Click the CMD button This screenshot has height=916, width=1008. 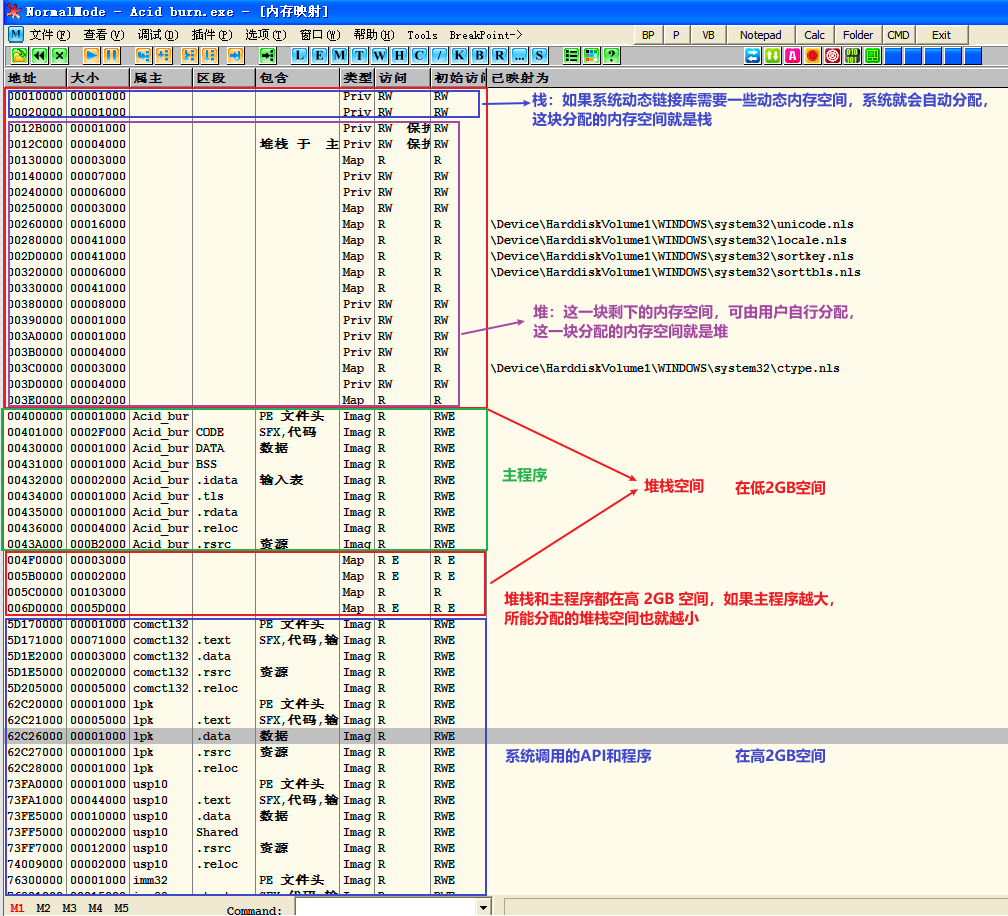click(x=898, y=35)
